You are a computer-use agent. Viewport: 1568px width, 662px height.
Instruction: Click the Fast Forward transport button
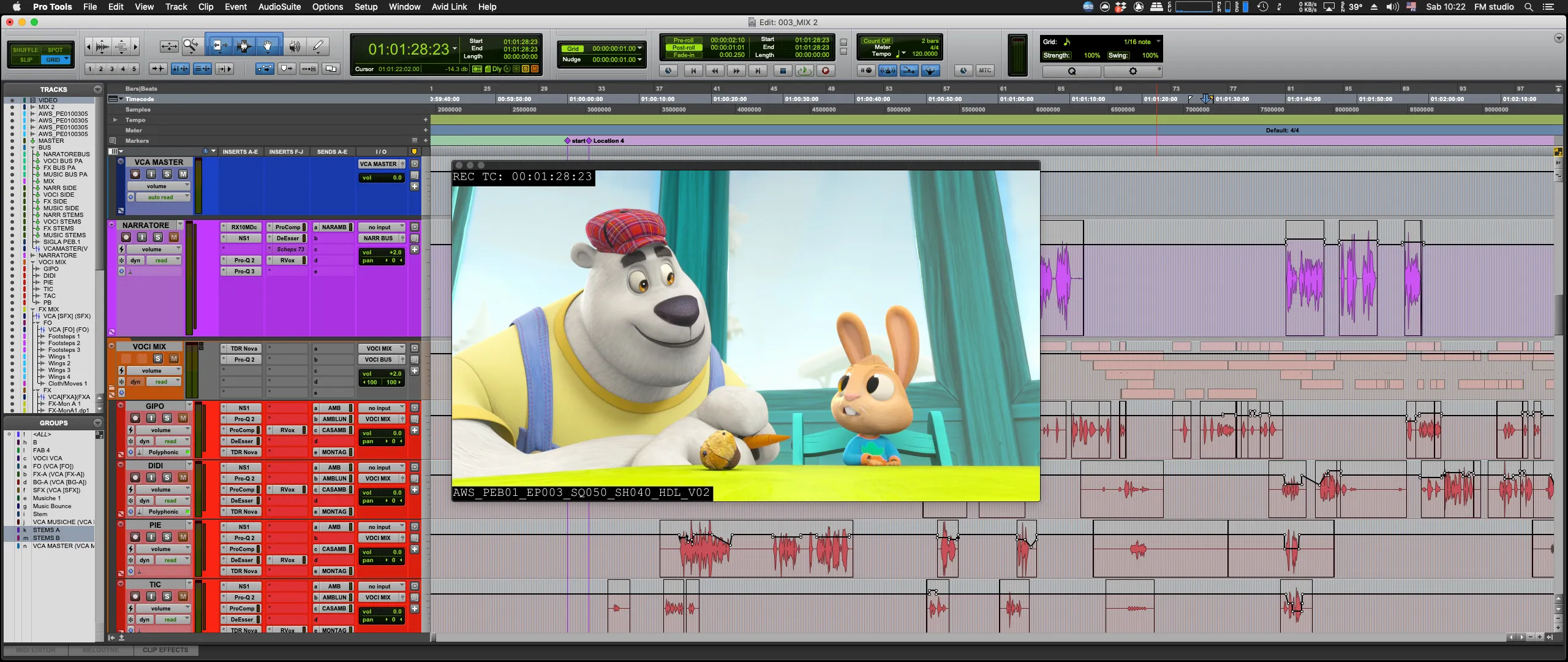(x=736, y=70)
